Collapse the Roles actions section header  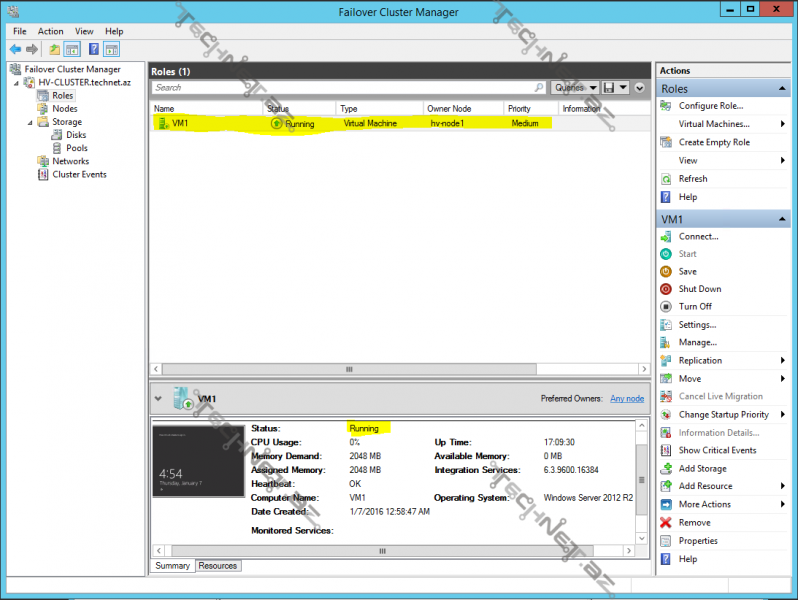coord(783,89)
